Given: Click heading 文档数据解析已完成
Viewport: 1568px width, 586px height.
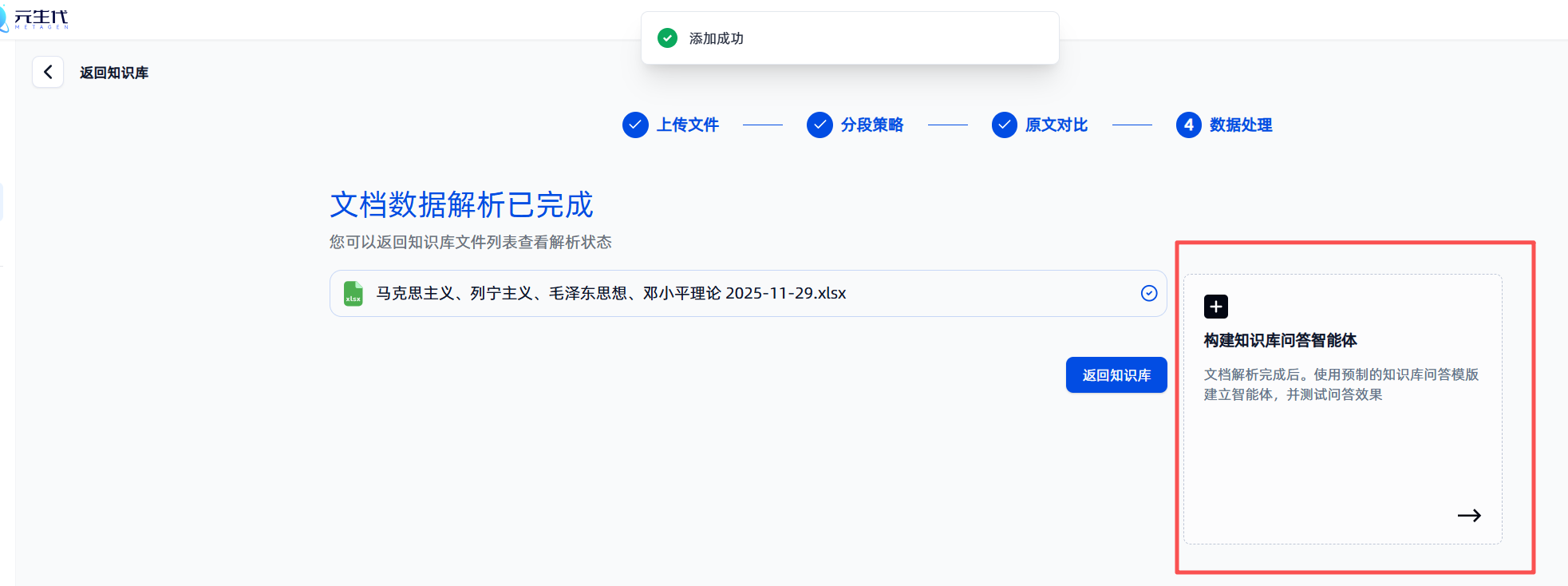Looking at the screenshot, I should [x=462, y=205].
